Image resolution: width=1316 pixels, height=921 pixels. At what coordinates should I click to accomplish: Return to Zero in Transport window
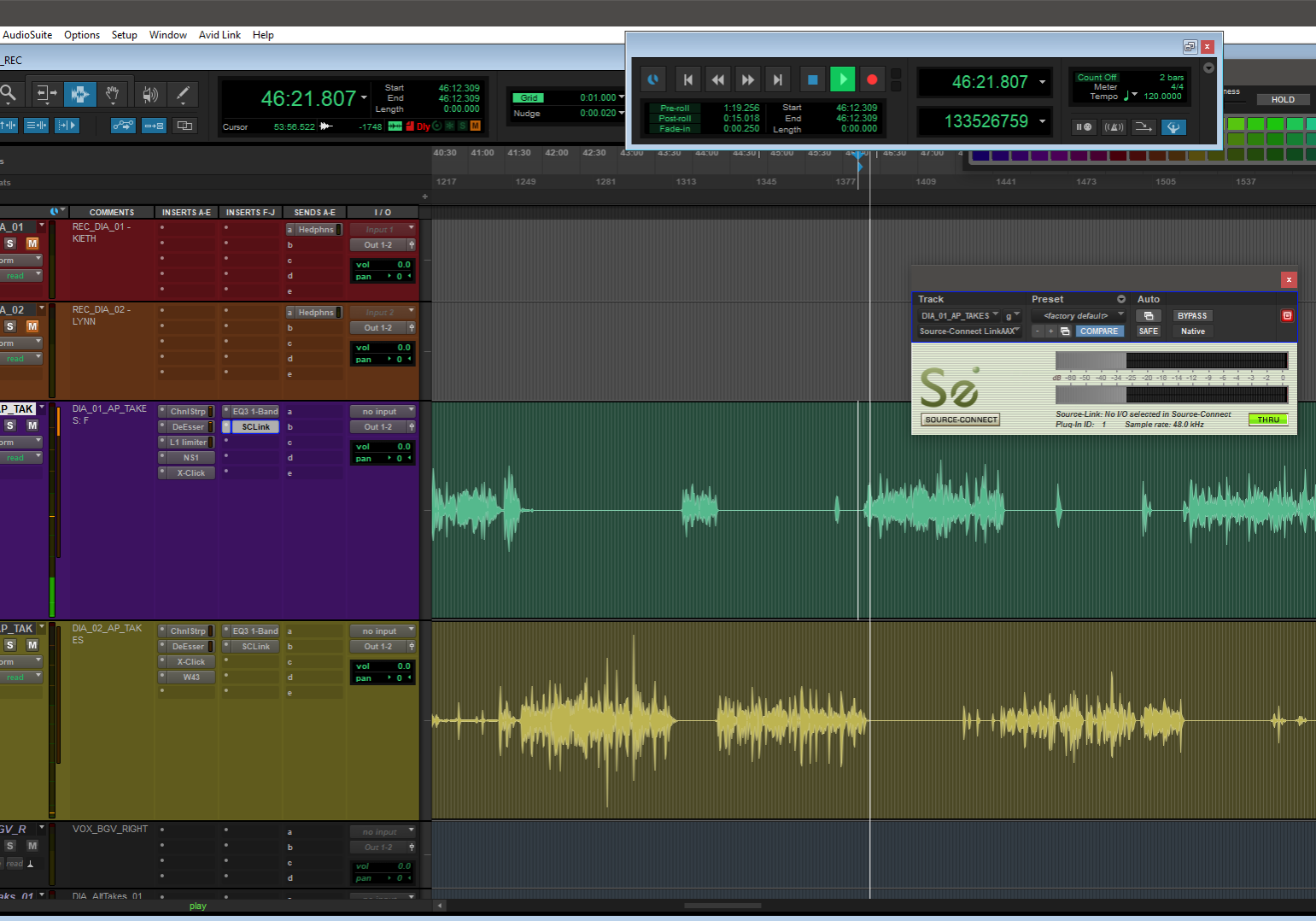(687, 79)
